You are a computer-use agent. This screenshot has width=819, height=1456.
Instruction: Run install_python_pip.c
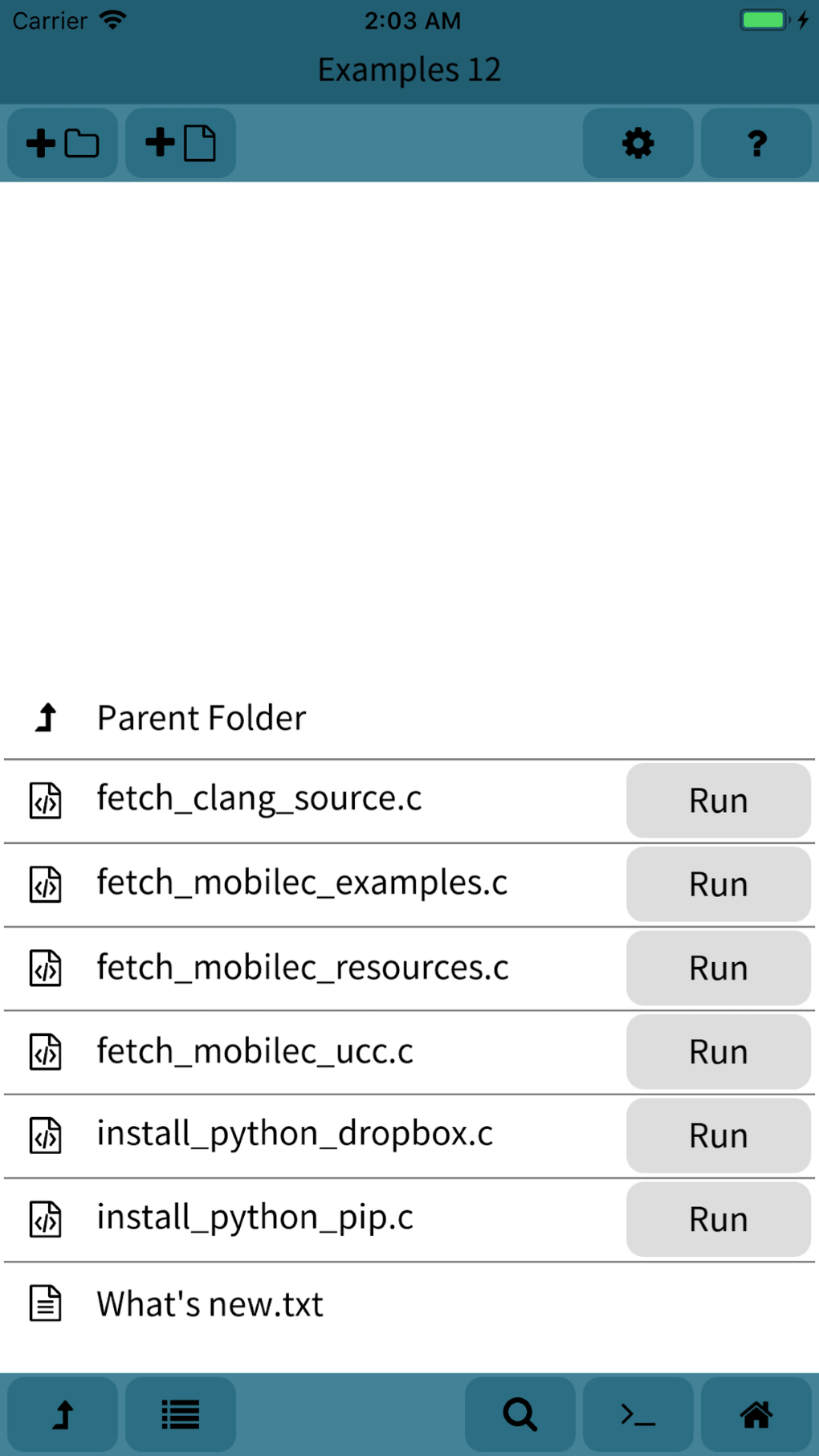(x=717, y=1219)
